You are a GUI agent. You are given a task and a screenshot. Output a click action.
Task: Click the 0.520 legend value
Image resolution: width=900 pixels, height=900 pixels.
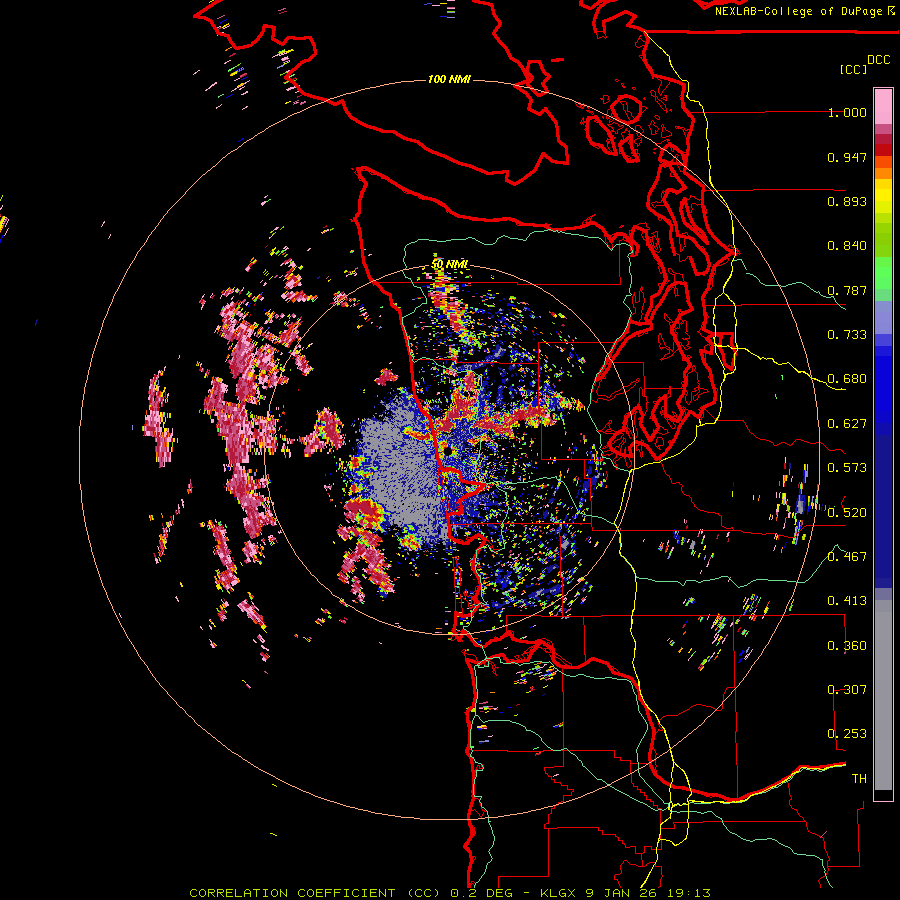pyautogui.click(x=847, y=512)
